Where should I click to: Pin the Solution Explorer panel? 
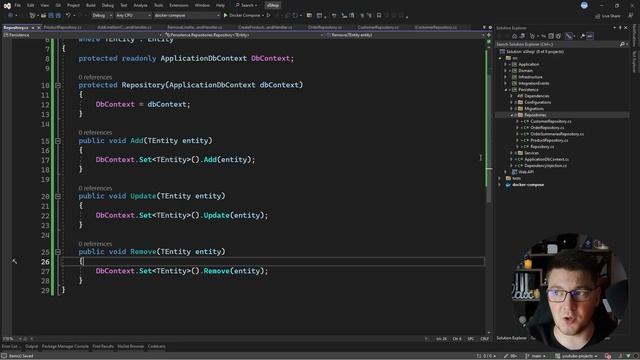click(620, 28)
